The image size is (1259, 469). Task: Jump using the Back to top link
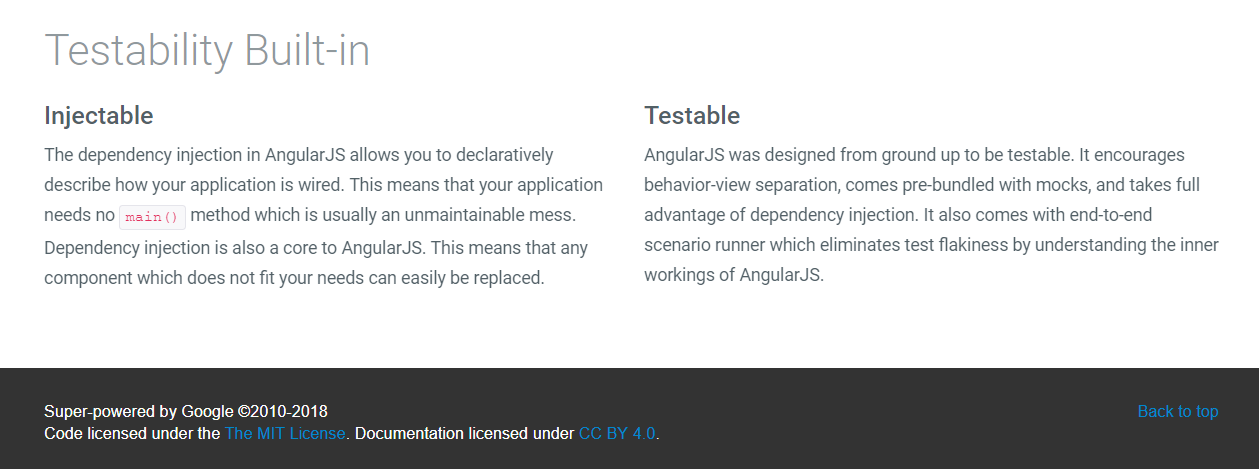(x=1178, y=411)
